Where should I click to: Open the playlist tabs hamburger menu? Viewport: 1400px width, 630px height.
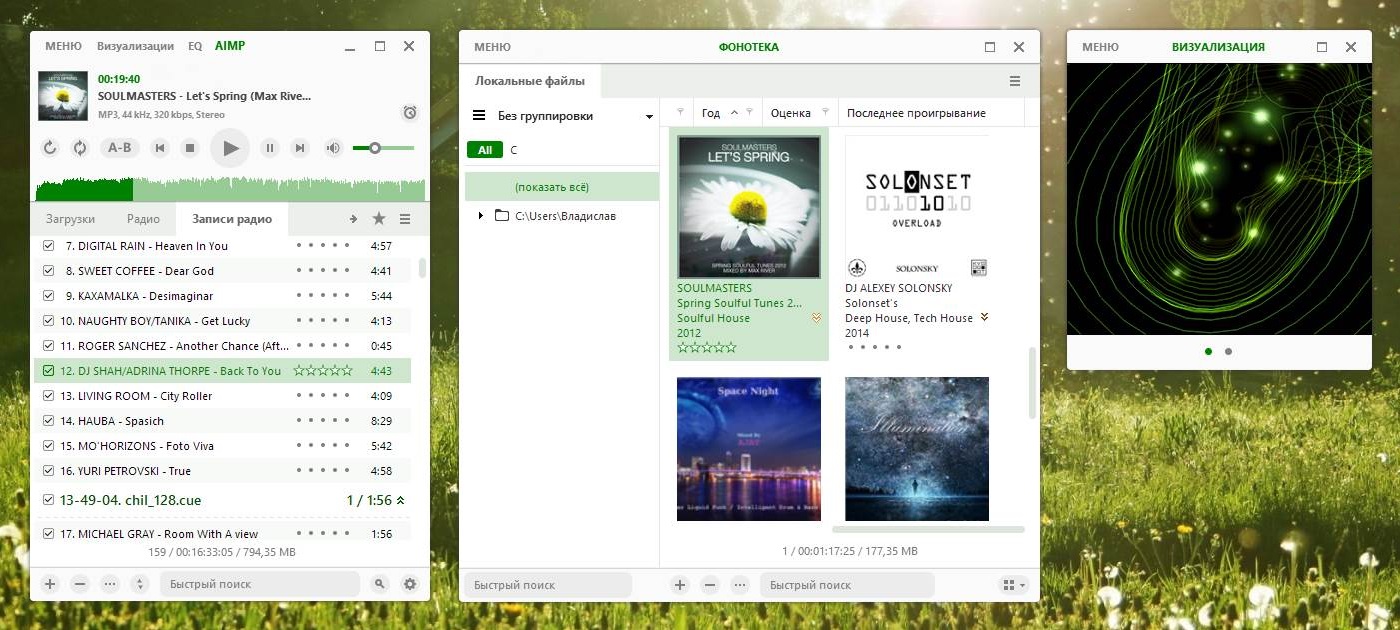tap(405, 219)
